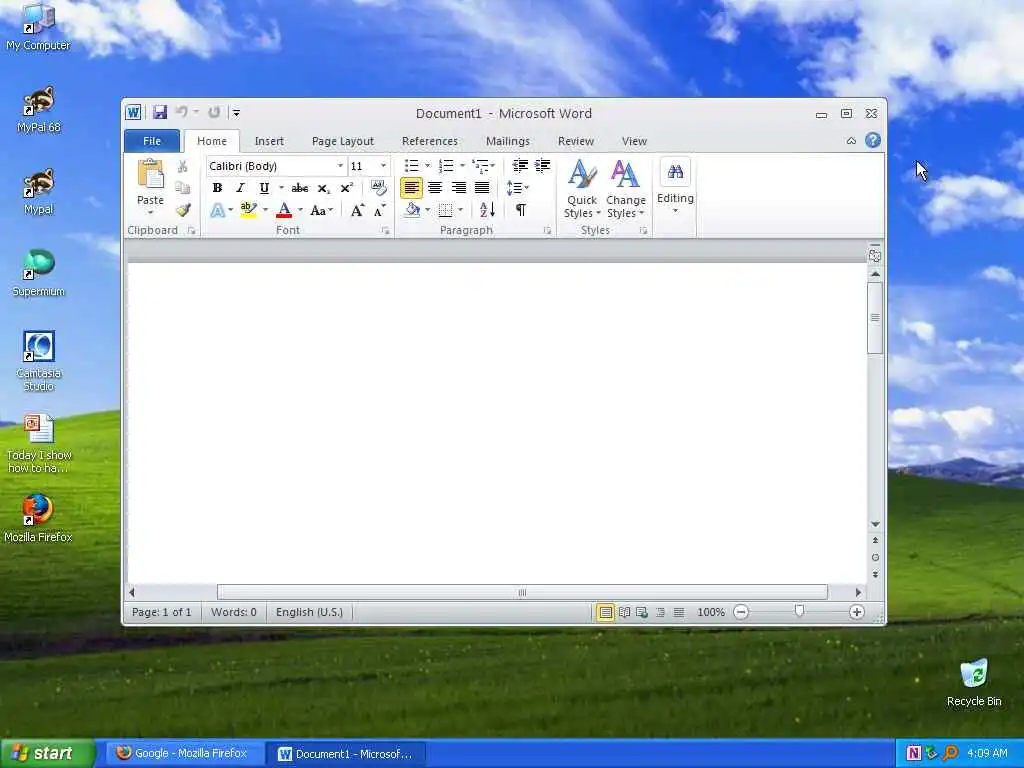
Task: Click Show/Hide paragraph marks icon
Action: tap(520, 210)
